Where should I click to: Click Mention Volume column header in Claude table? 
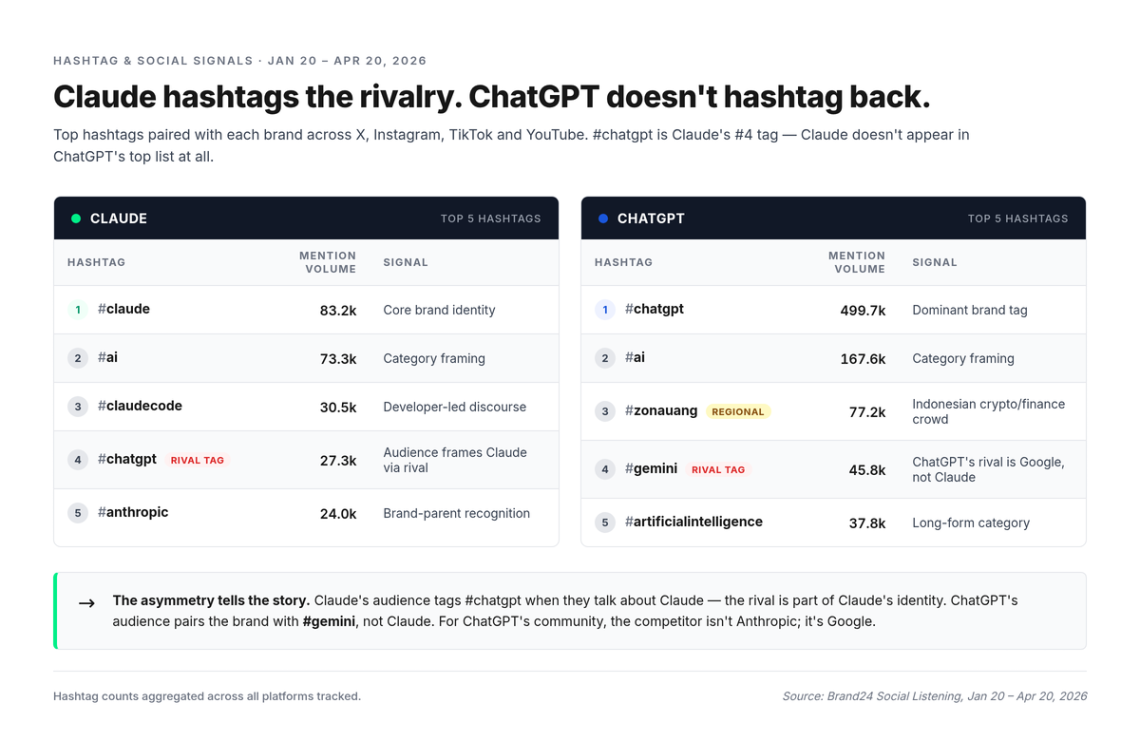point(327,262)
